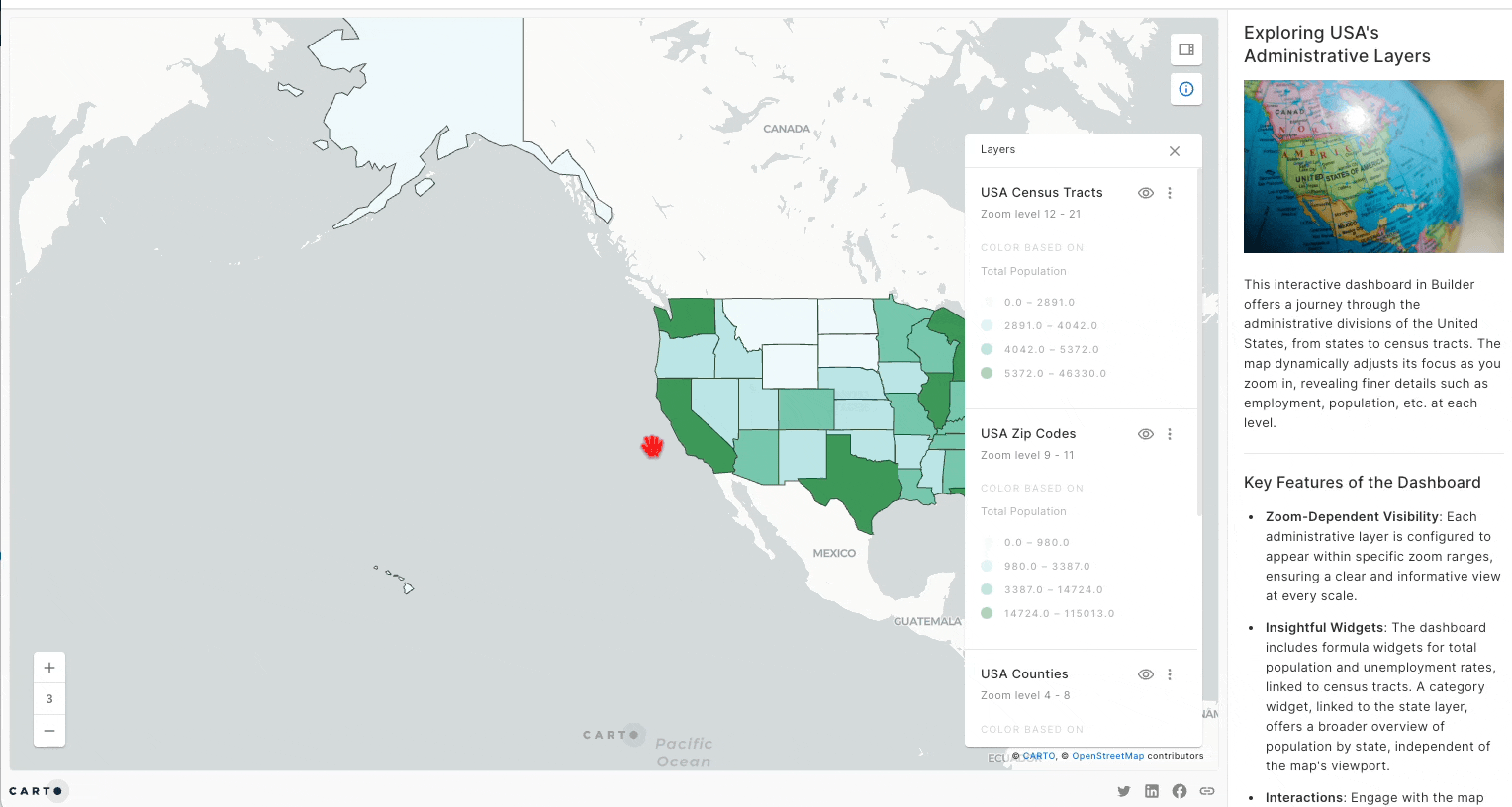The image size is (1512, 807).
Task: Expand USA Counties more options menu
Action: click(x=1170, y=674)
